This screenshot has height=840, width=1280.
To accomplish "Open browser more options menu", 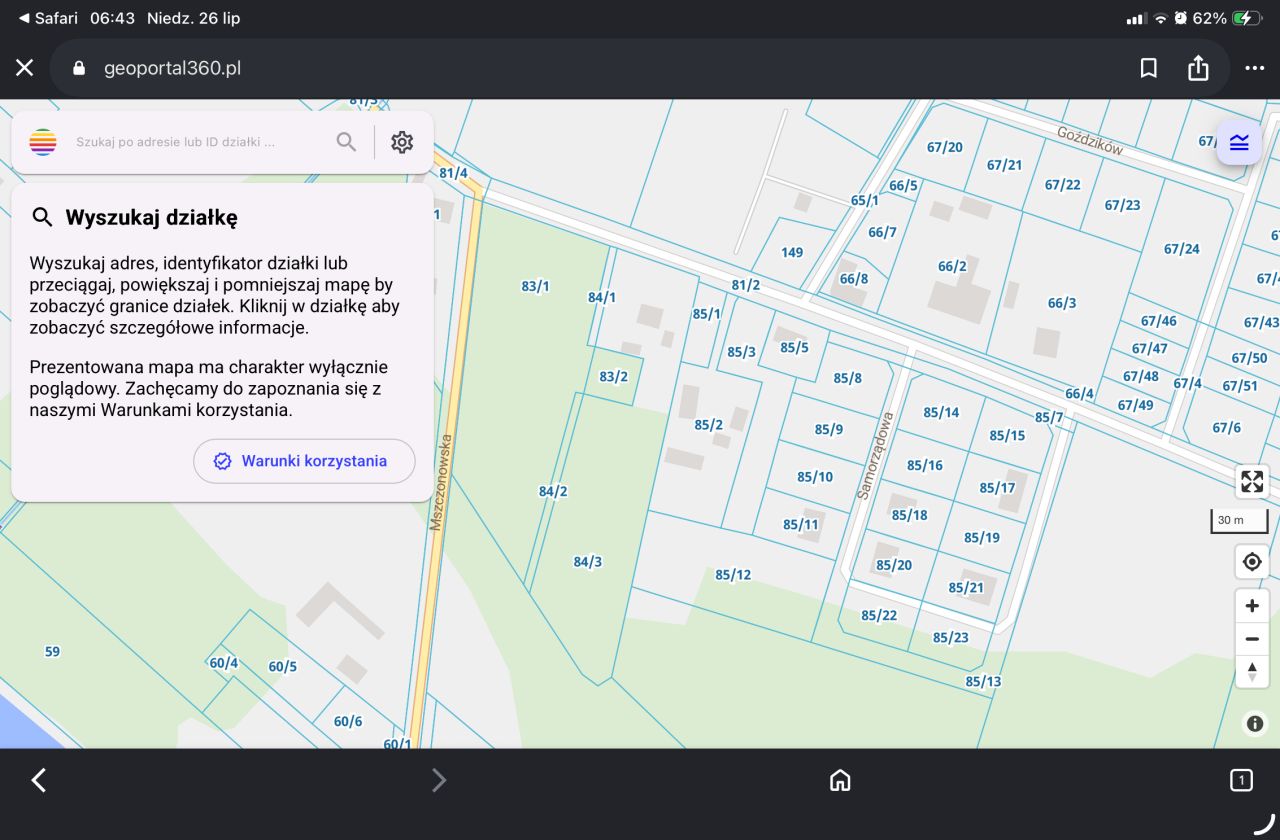I will point(1255,68).
